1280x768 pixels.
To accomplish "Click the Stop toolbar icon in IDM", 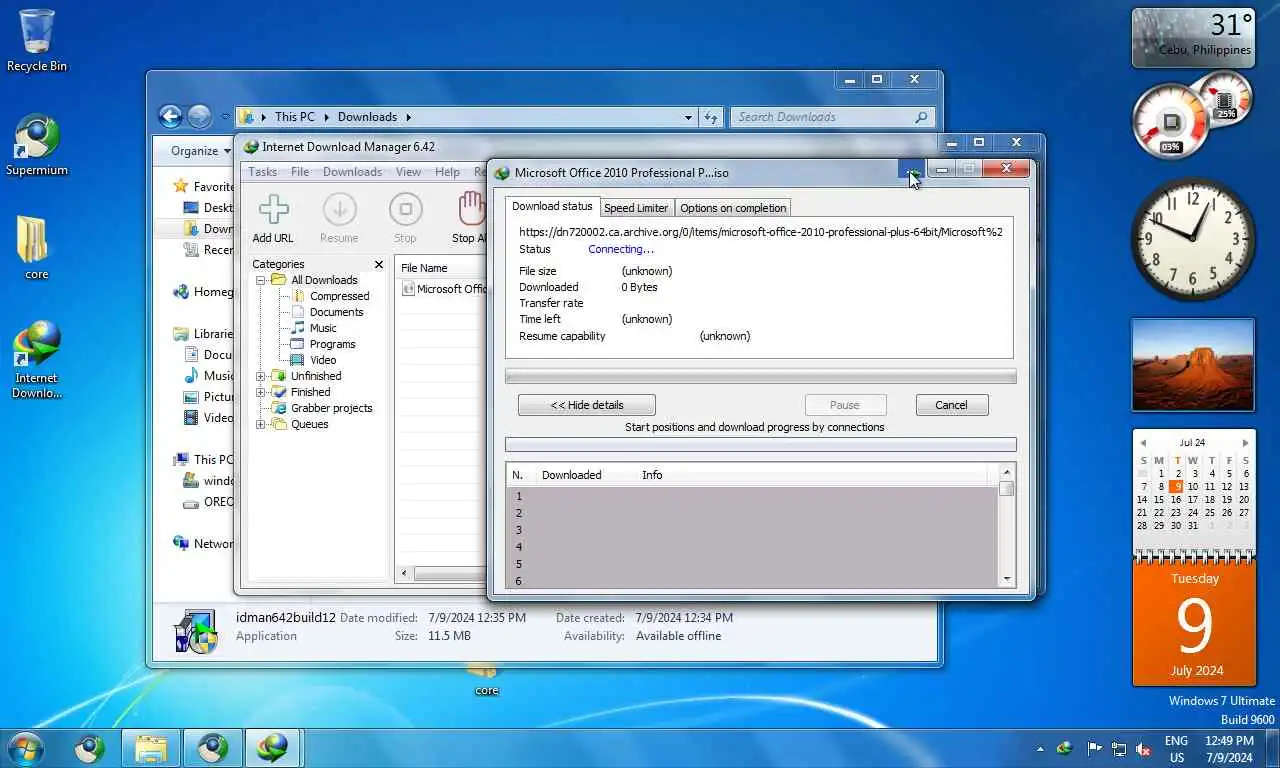I will [405, 218].
